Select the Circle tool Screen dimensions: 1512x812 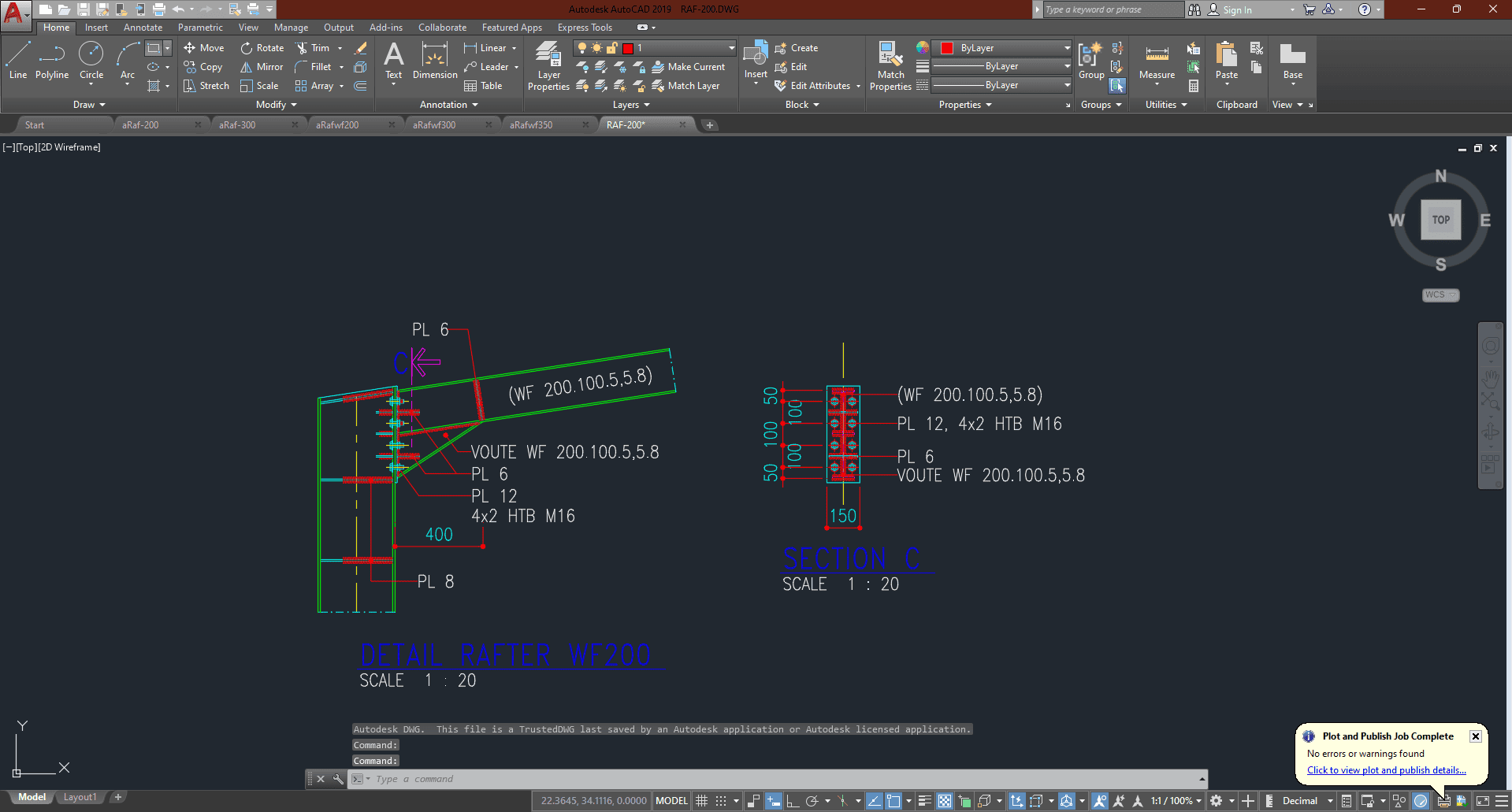[91, 60]
